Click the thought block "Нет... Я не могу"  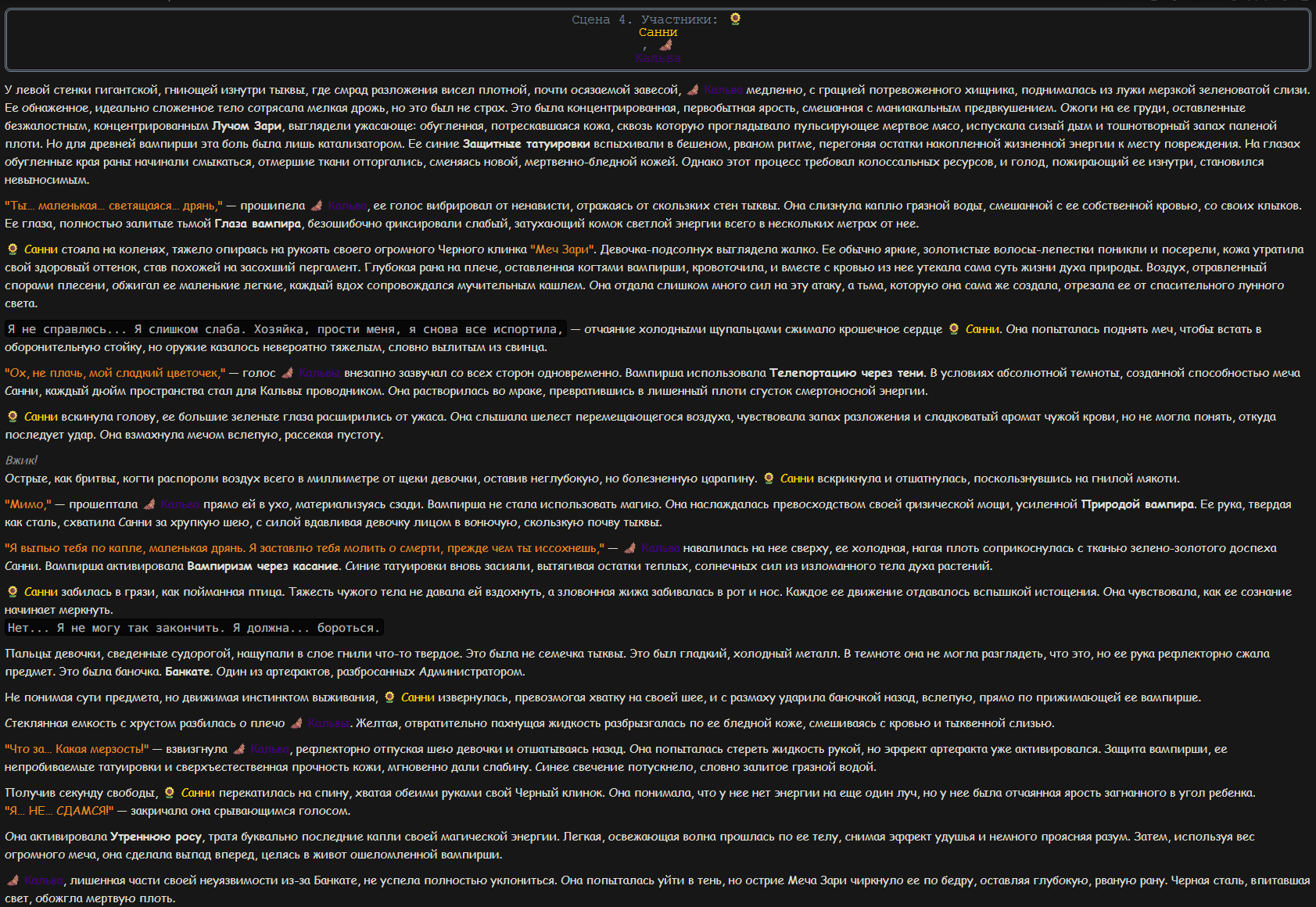(x=194, y=628)
